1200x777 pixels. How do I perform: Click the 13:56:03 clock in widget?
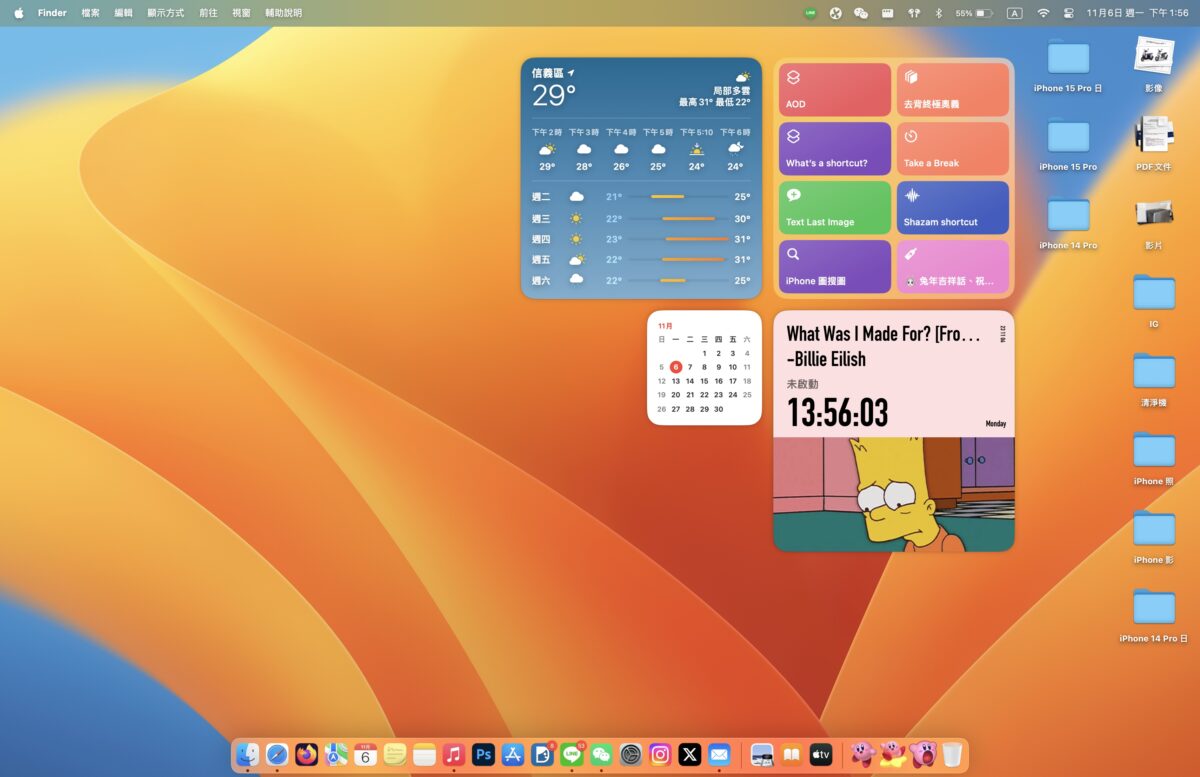pos(838,412)
